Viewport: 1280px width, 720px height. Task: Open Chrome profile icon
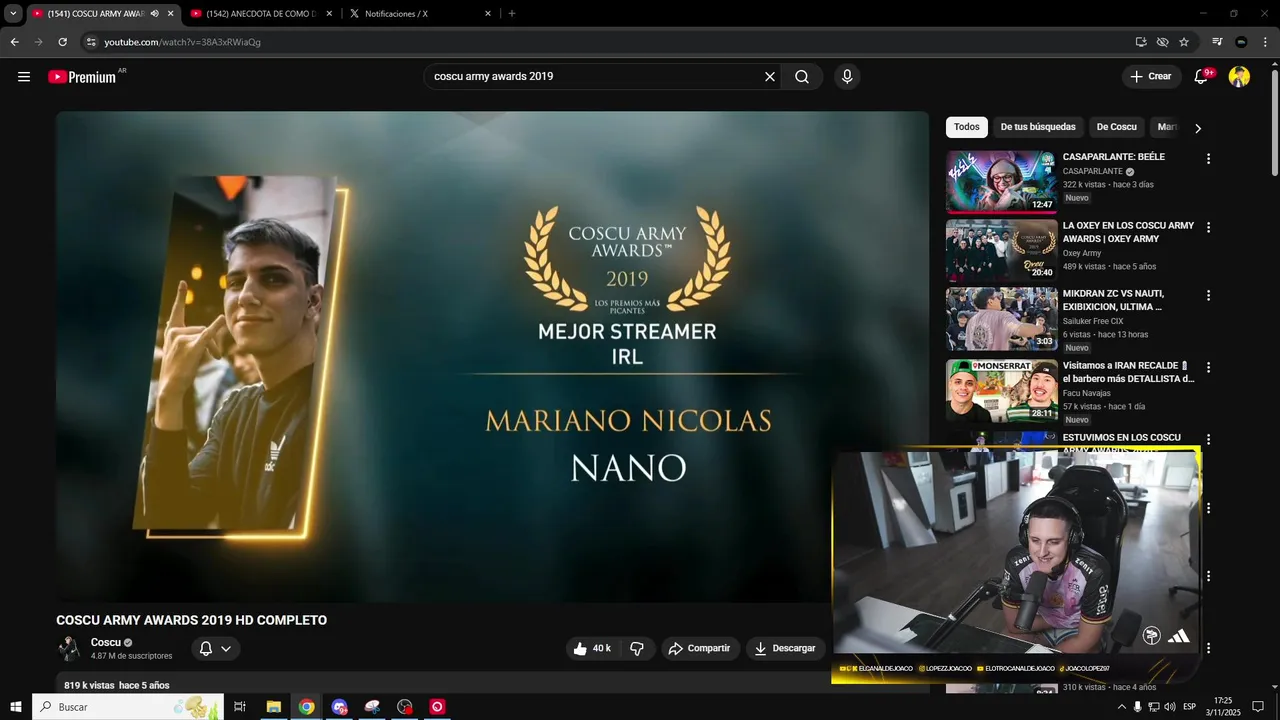tap(1241, 42)
